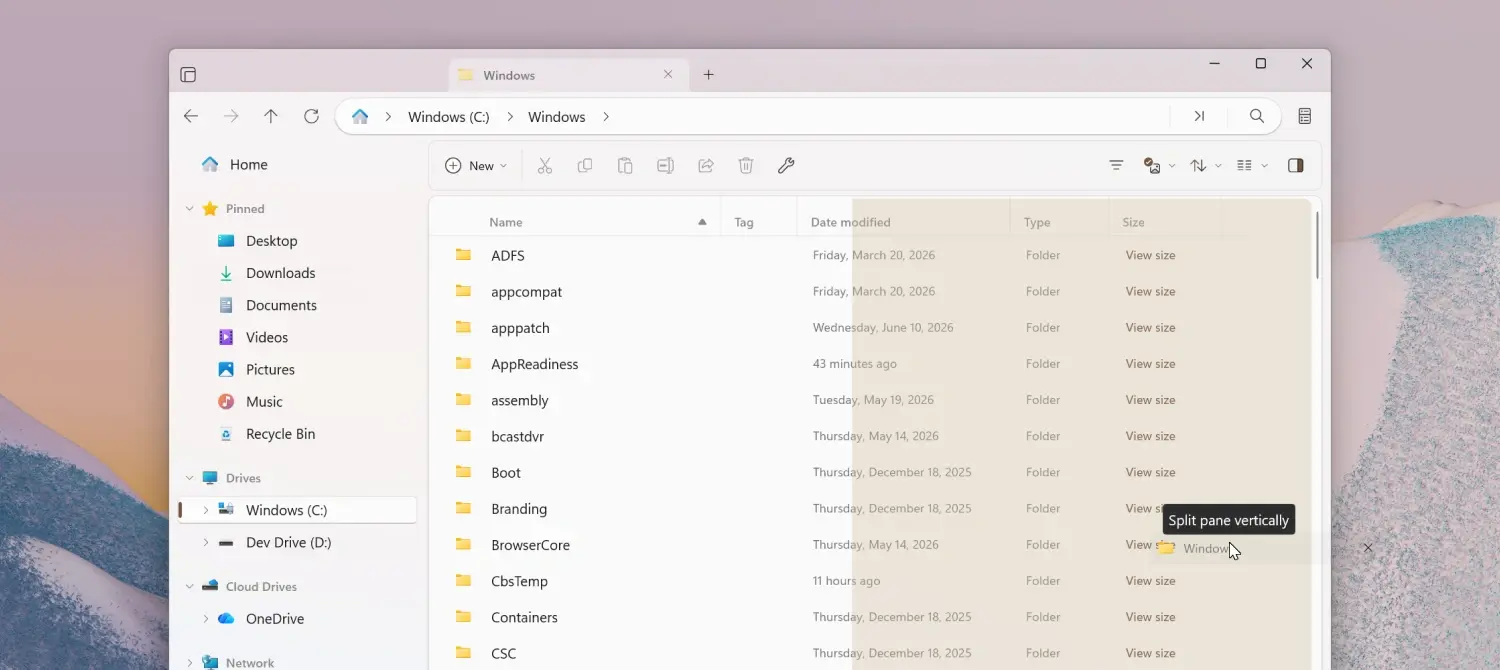This screenshot has width=1500, height=670.
Task: Click the Home icon in address bar
Action: [x=360, y=116]
